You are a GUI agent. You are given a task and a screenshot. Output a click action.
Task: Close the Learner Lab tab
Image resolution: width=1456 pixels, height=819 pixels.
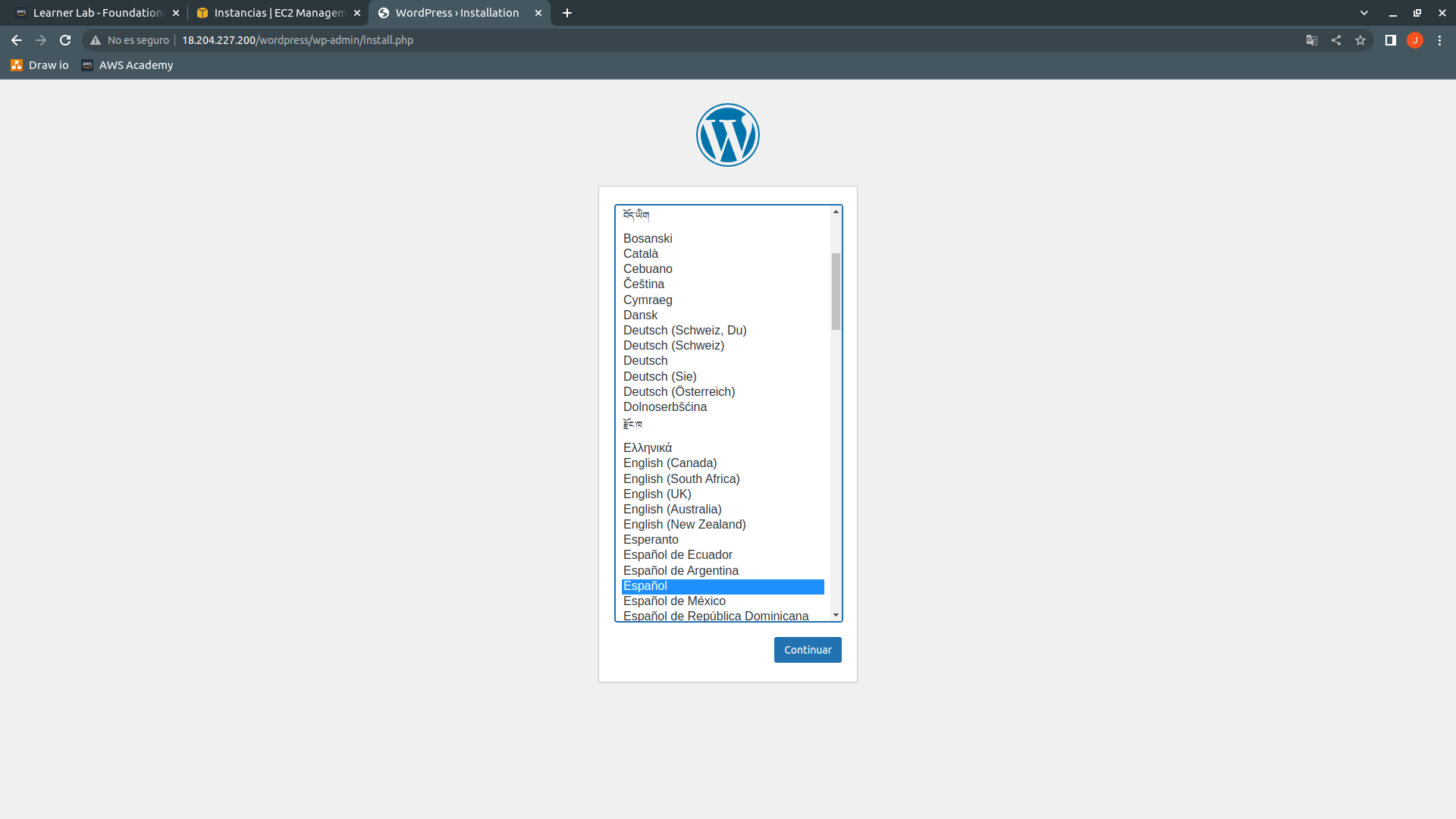coord(176,13)
